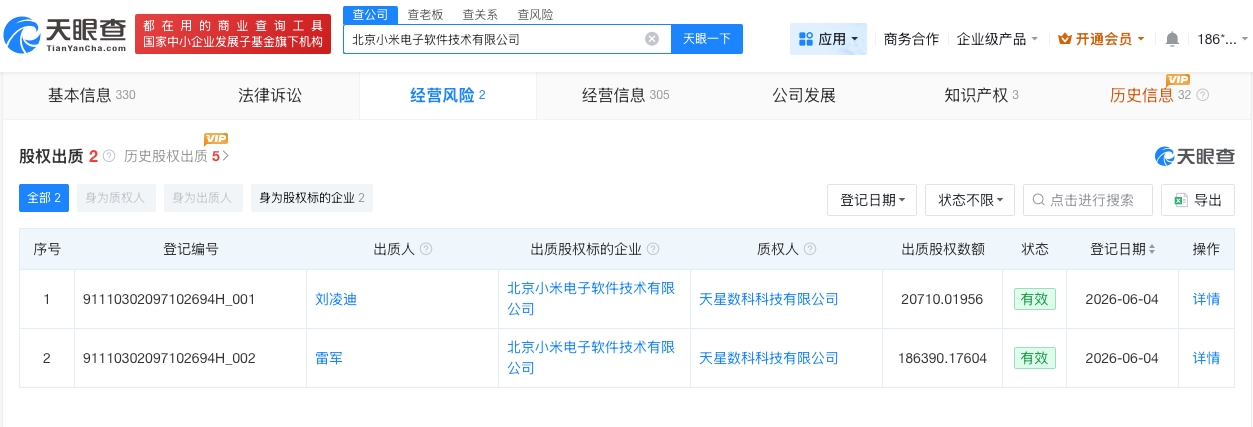The height and width of the screenshot is (427, 1253).
Task: Expand the 企业级产品 dropdown
Action: pyautogui.click(x=997, y=39)
